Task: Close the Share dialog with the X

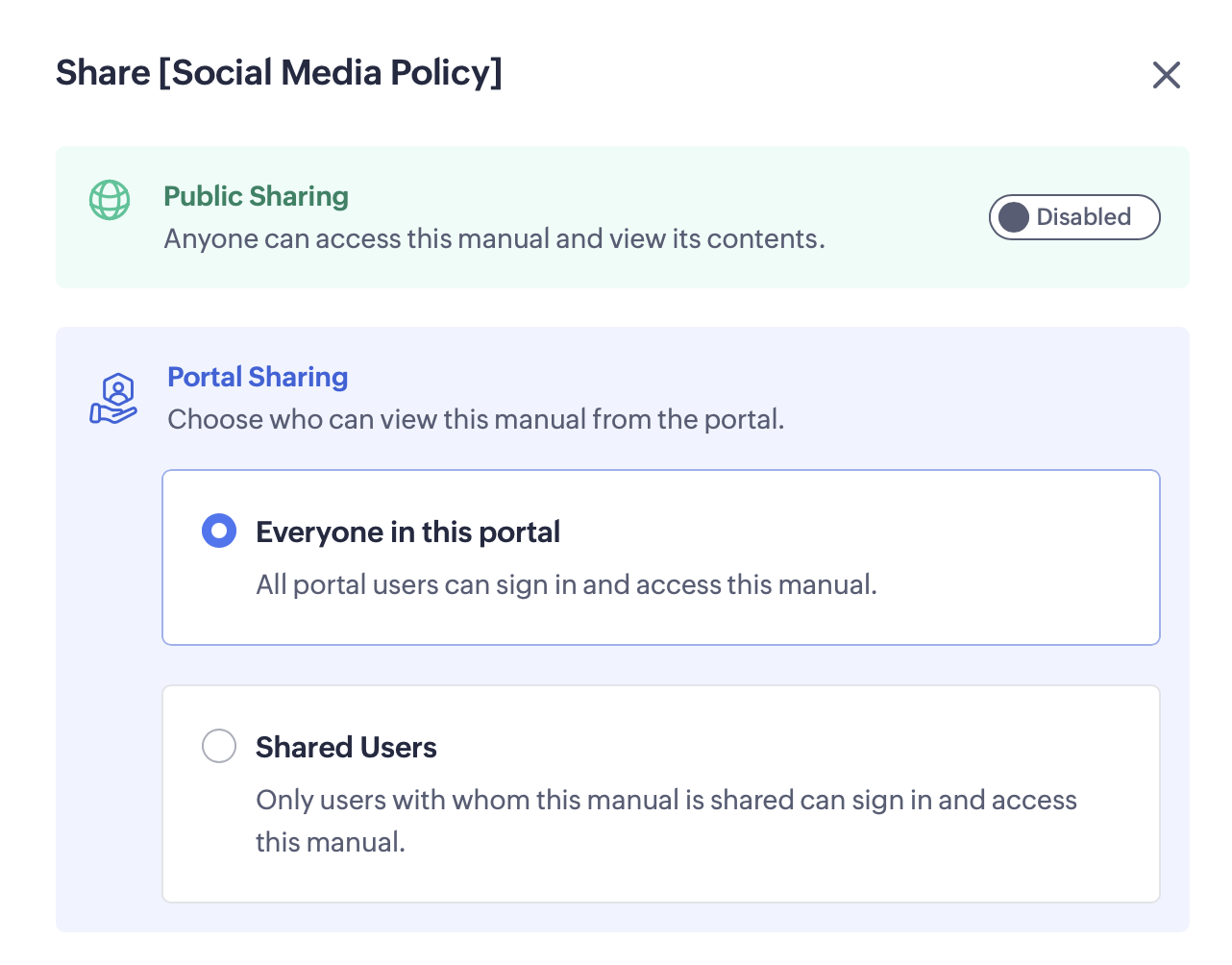Action: [1166, 75]
